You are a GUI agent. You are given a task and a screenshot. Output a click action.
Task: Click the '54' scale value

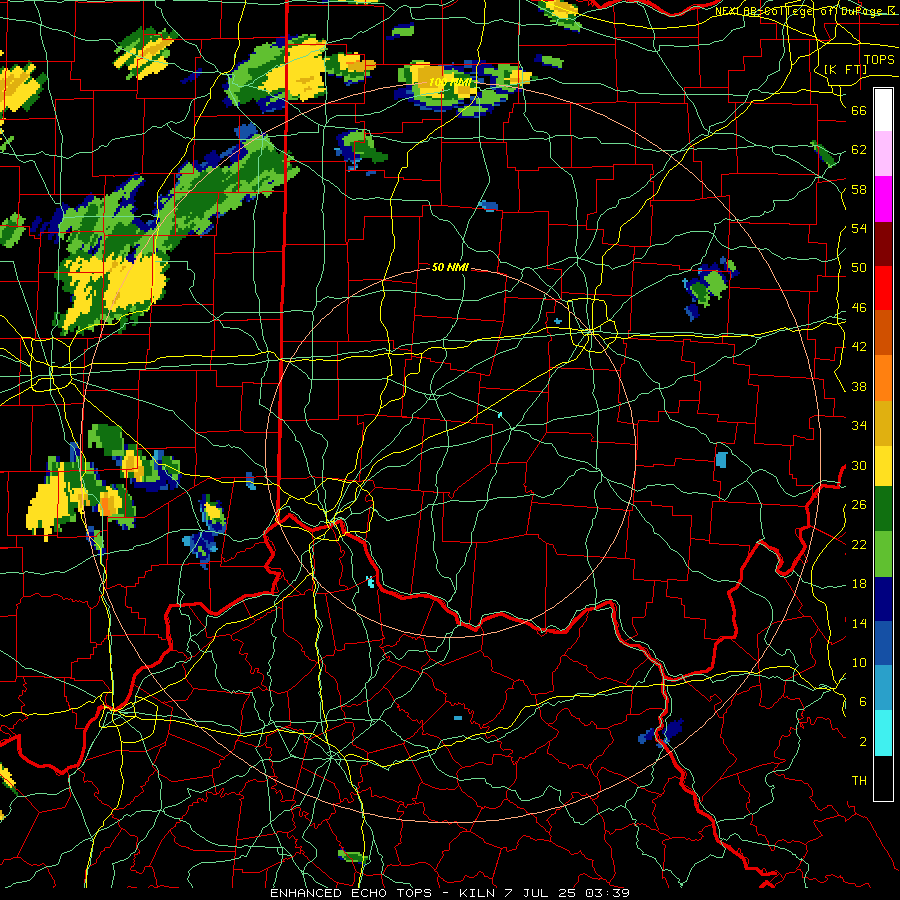[859, 228]
